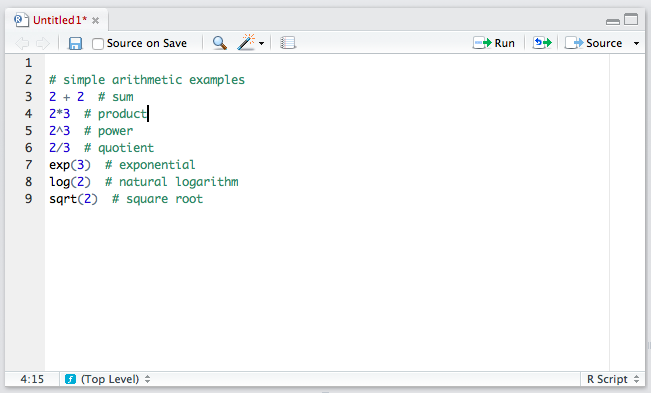Image resolution: width=651 pixels, height=393 pixels.
Task: Click the code tools magic wand icon
Action: [246, 42]
